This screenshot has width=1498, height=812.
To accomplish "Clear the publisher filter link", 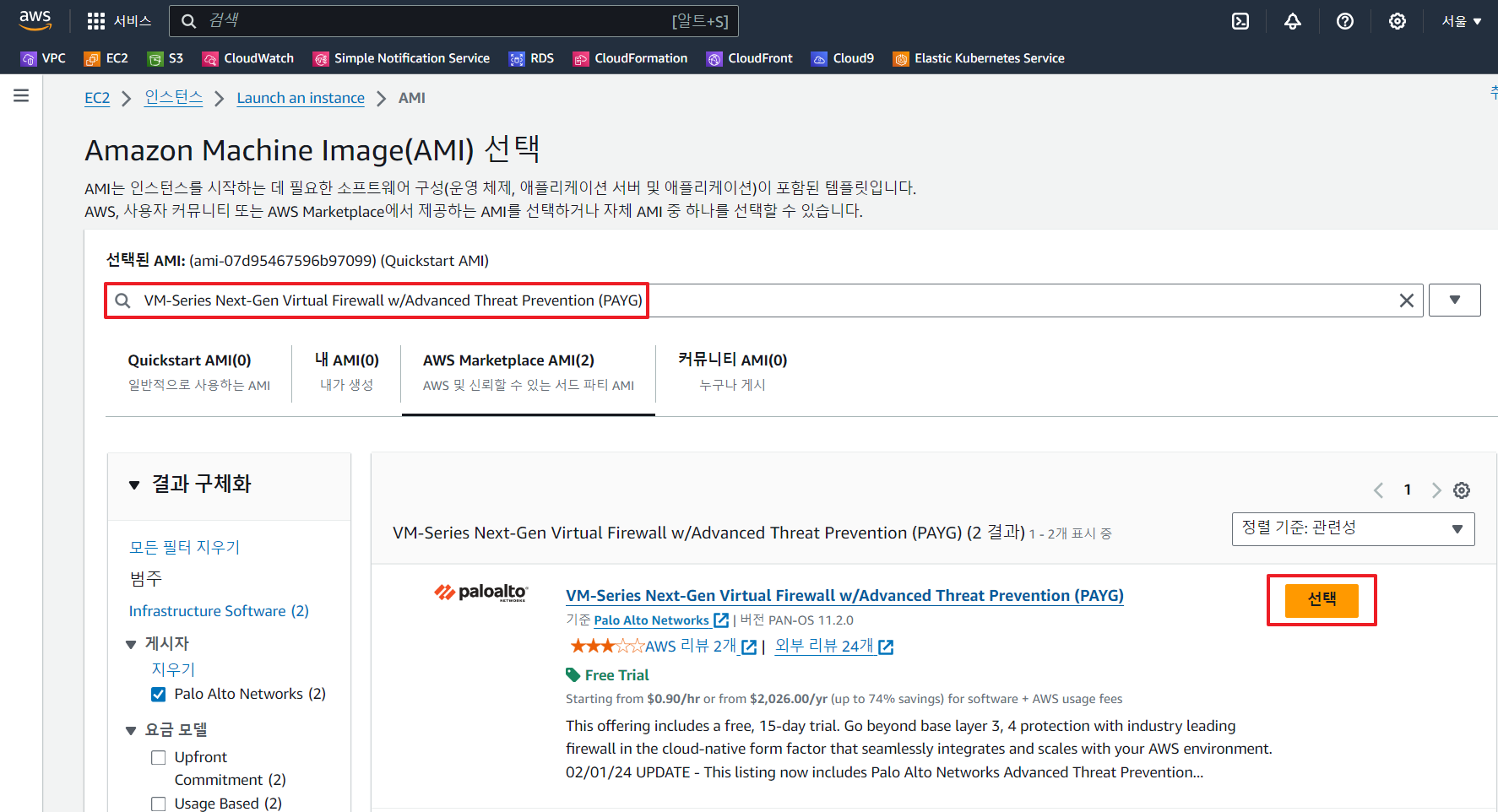I will pyautogui.click(x=173, y=669).
